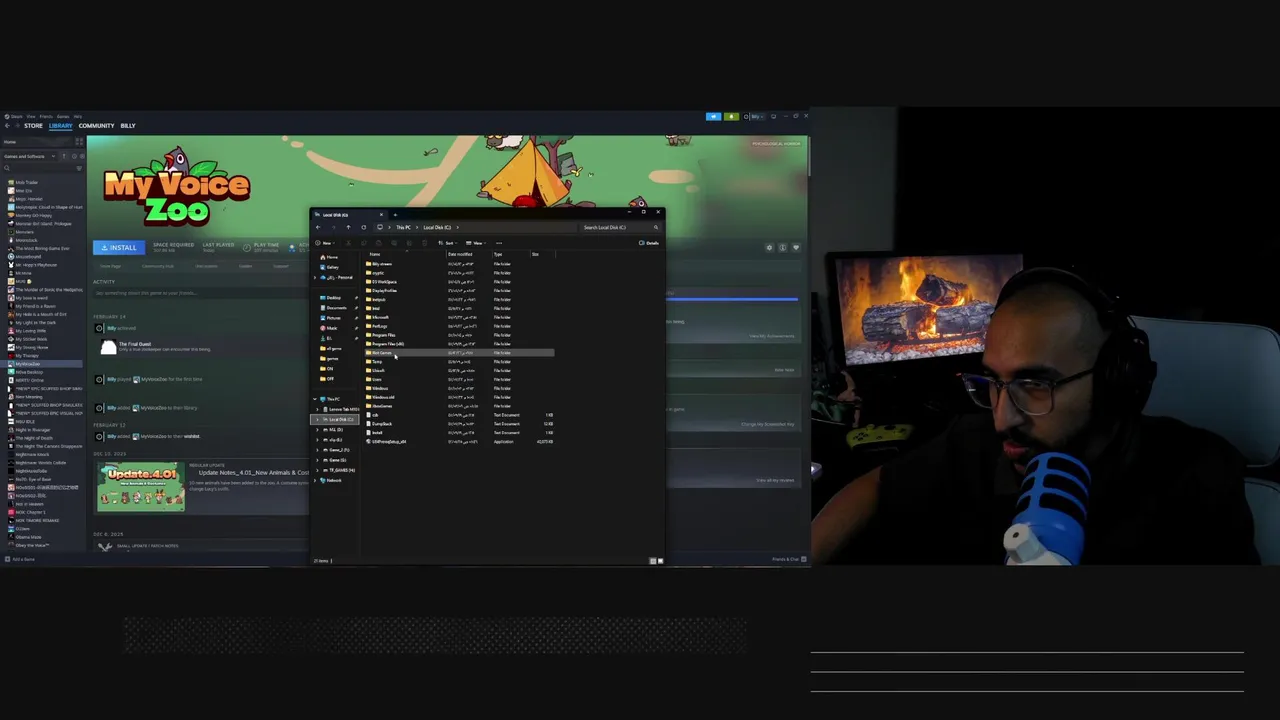Expand the chevron after Local Disk (C:) in breadcrumb
The image size is (1280, 720).
(458, 227)
